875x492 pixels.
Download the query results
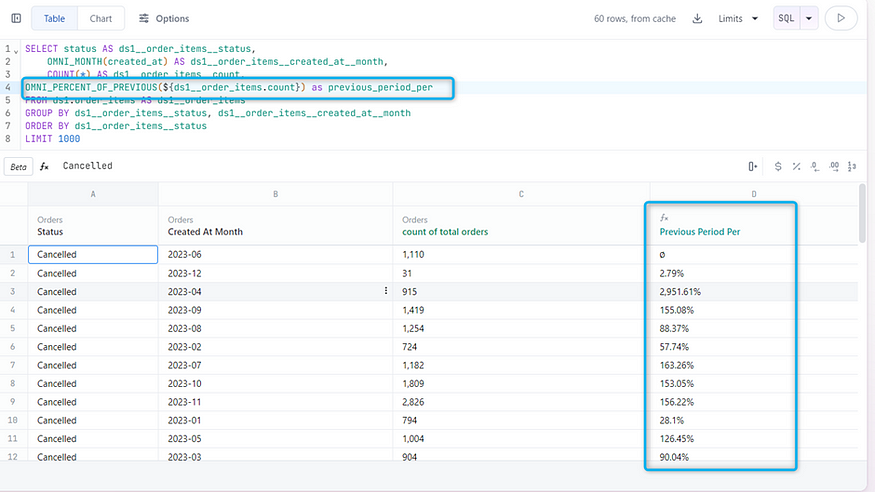pyautogui.click(x=697, y=18)
